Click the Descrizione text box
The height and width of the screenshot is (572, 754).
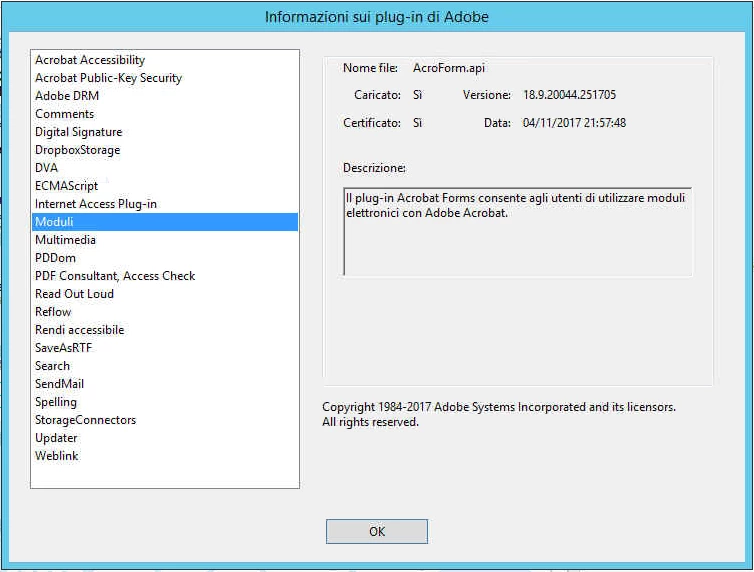518,232
